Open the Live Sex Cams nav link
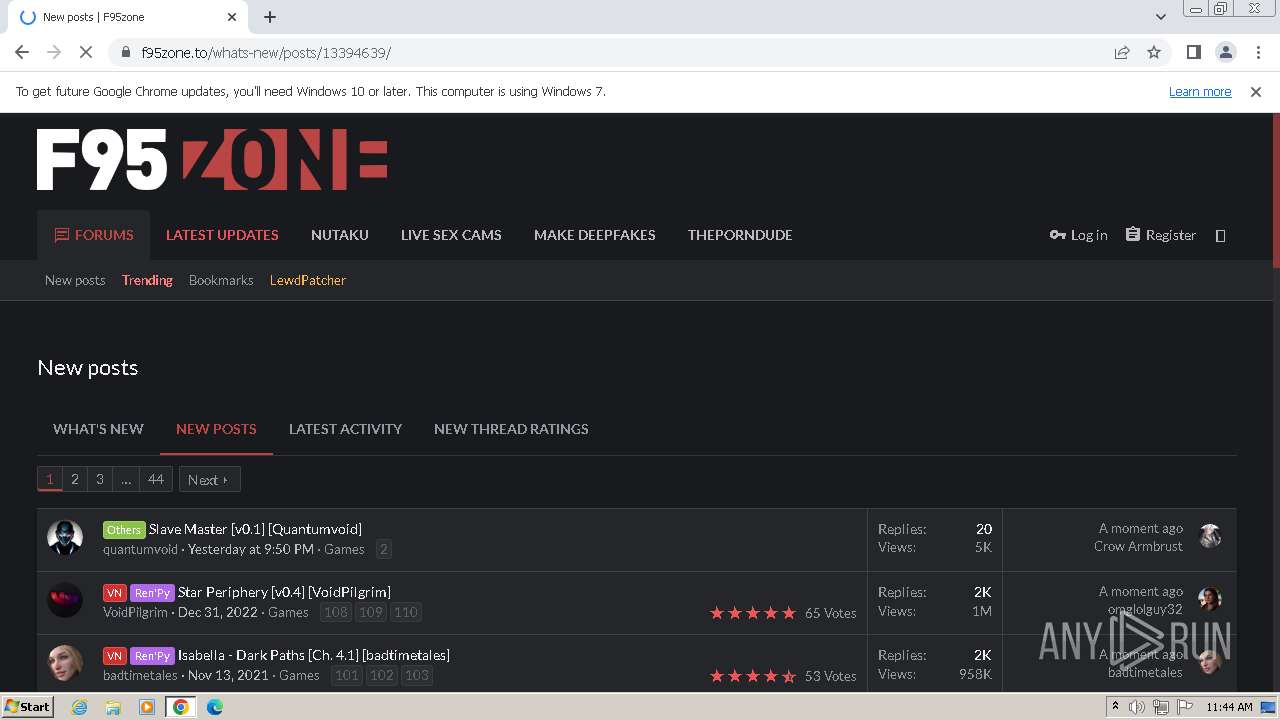The image size is (1280, 720). (x=451, y=235)
